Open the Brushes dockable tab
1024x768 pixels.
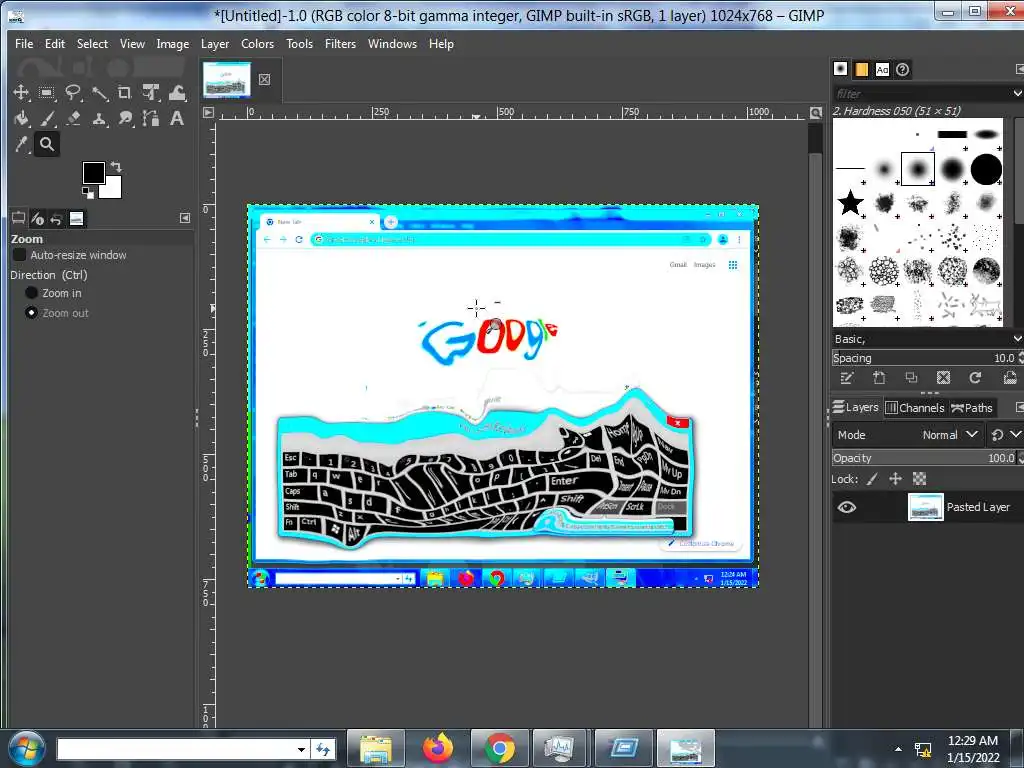(840, 69)
